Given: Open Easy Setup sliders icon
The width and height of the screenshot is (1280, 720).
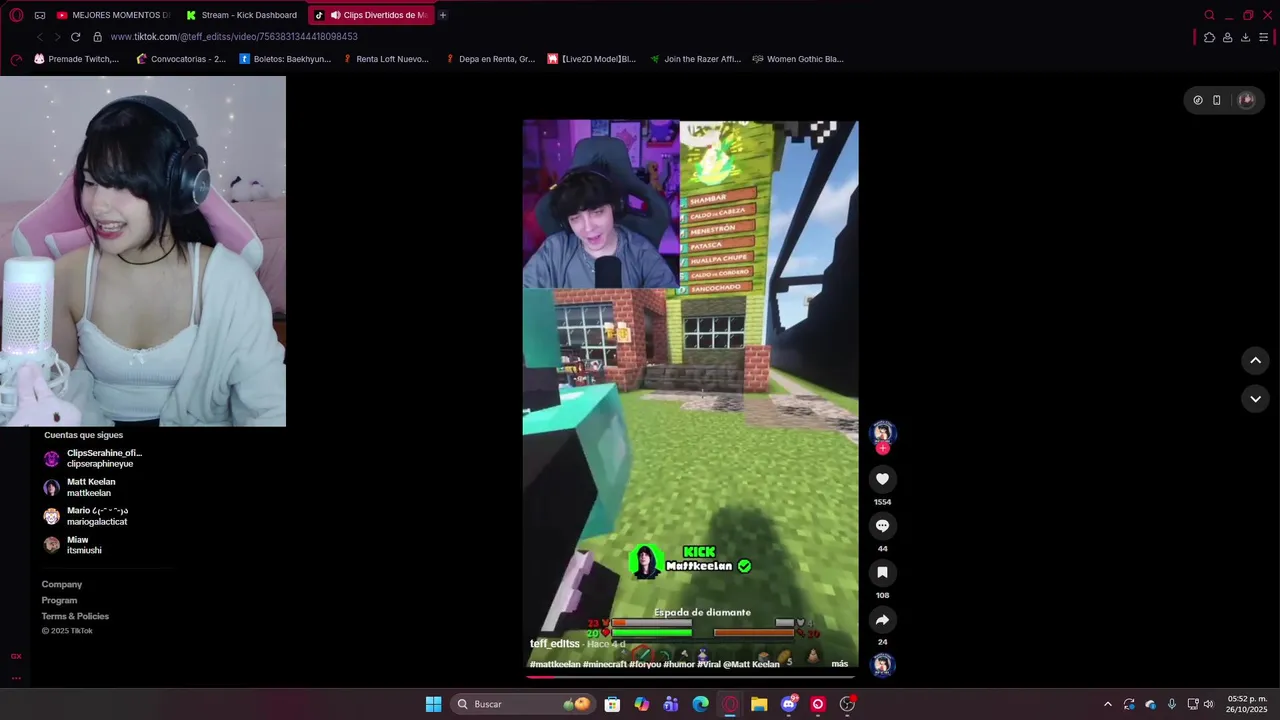Looking at the screenshot, I should [x=1264, y=37].
